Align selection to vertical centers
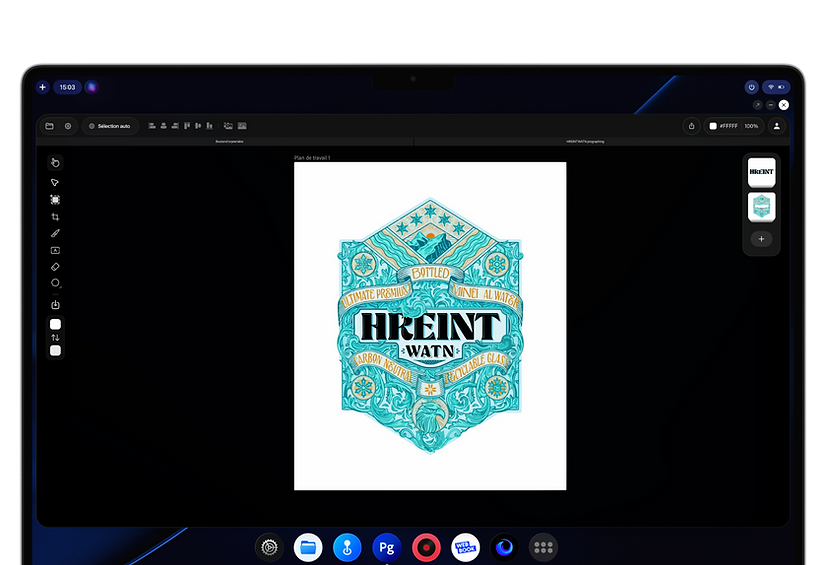 [x=198, y=126]
